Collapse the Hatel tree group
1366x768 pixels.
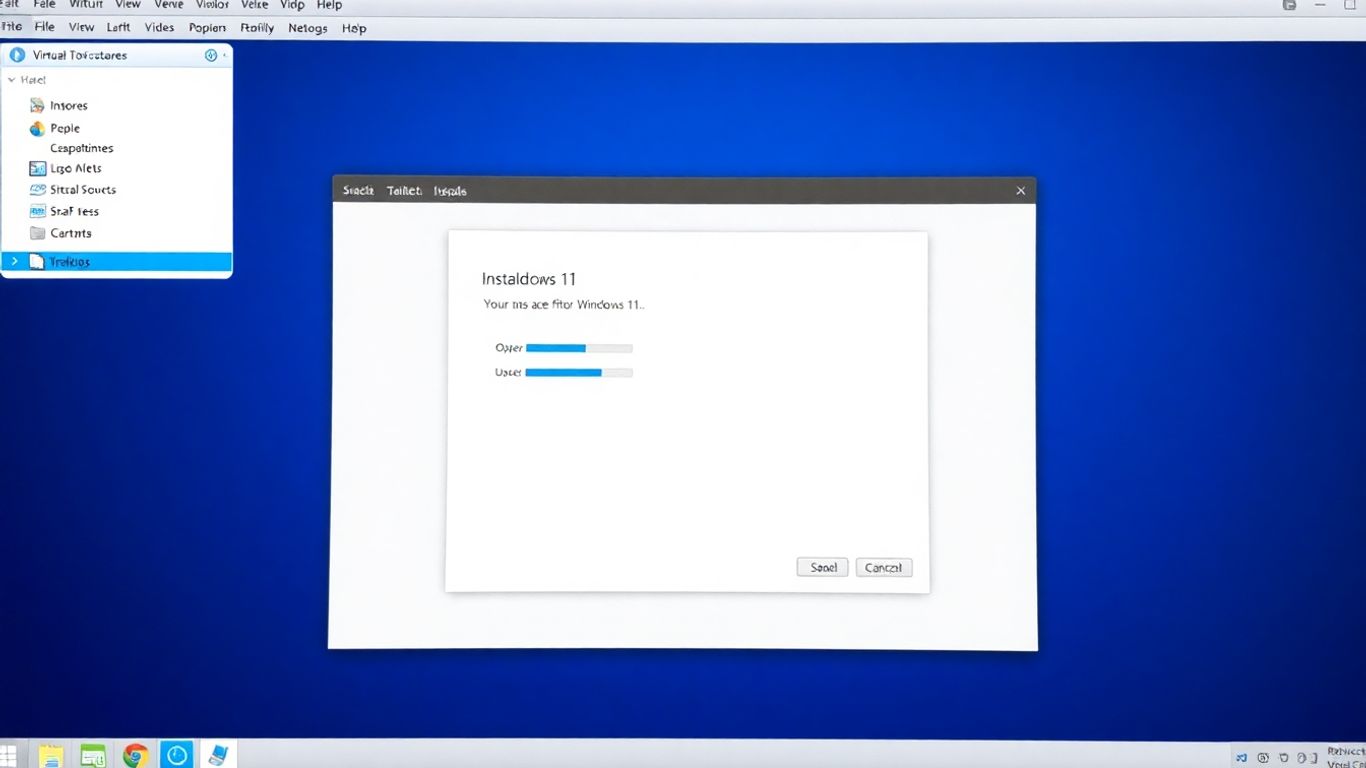[11, 80]
